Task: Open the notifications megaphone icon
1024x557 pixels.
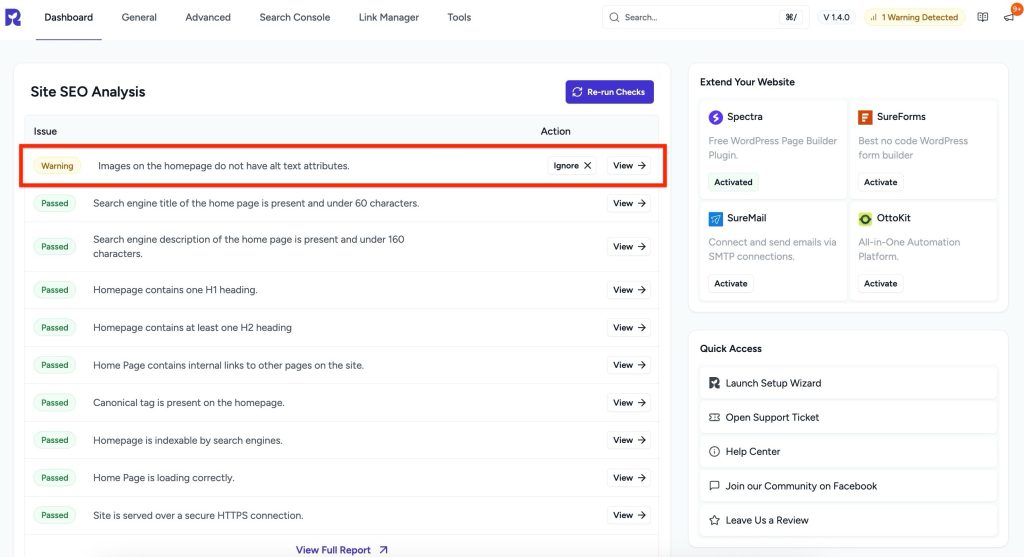Action: tap(1007, 18)
